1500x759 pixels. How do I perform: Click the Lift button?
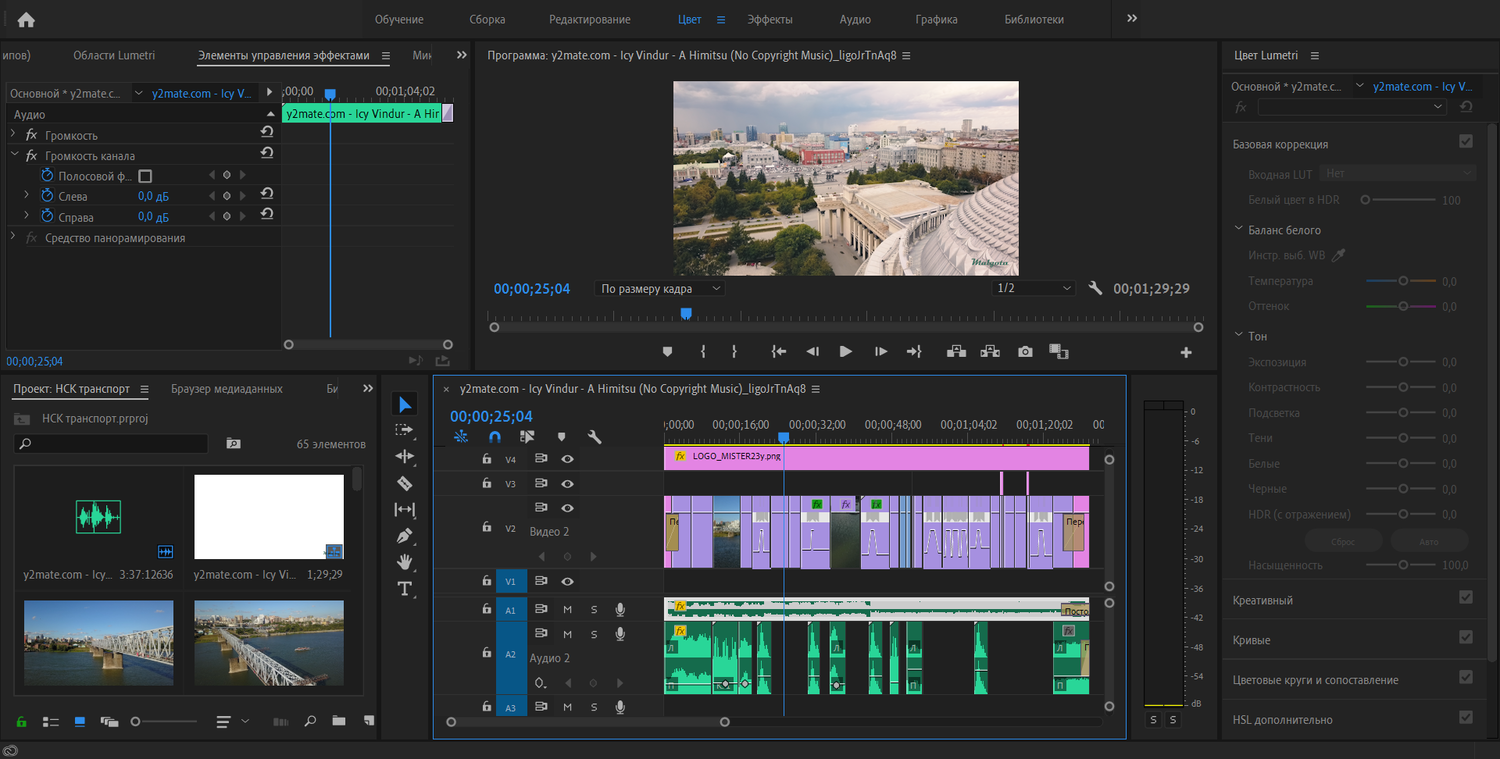(x=956, y=351)
